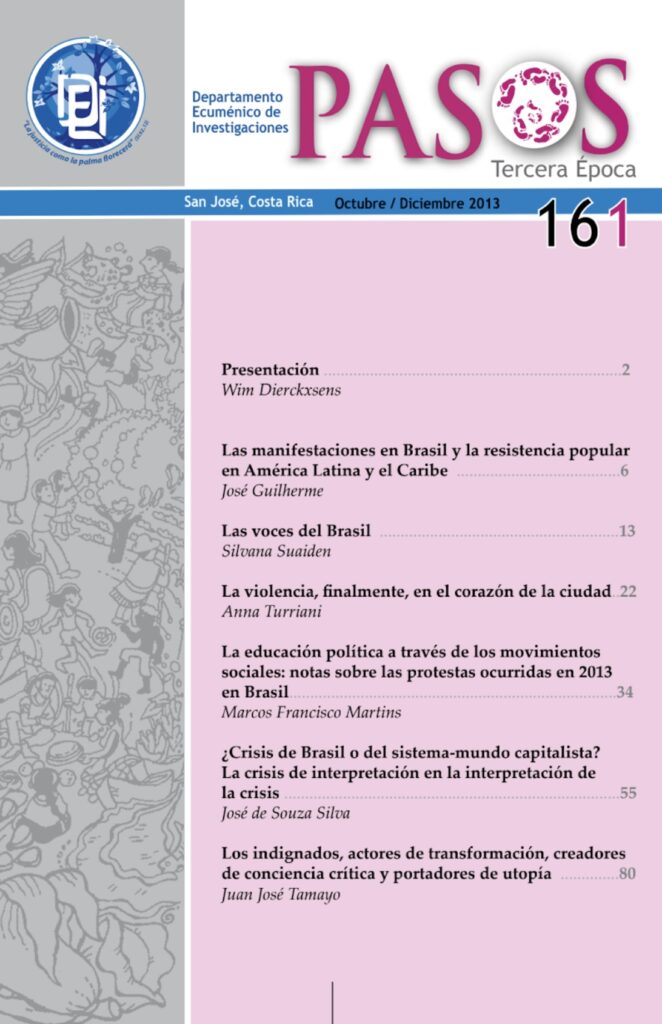Click the 'Departamento Ecuménico de Investigaciones' text

pyautogui.click(x=240, y=112)
